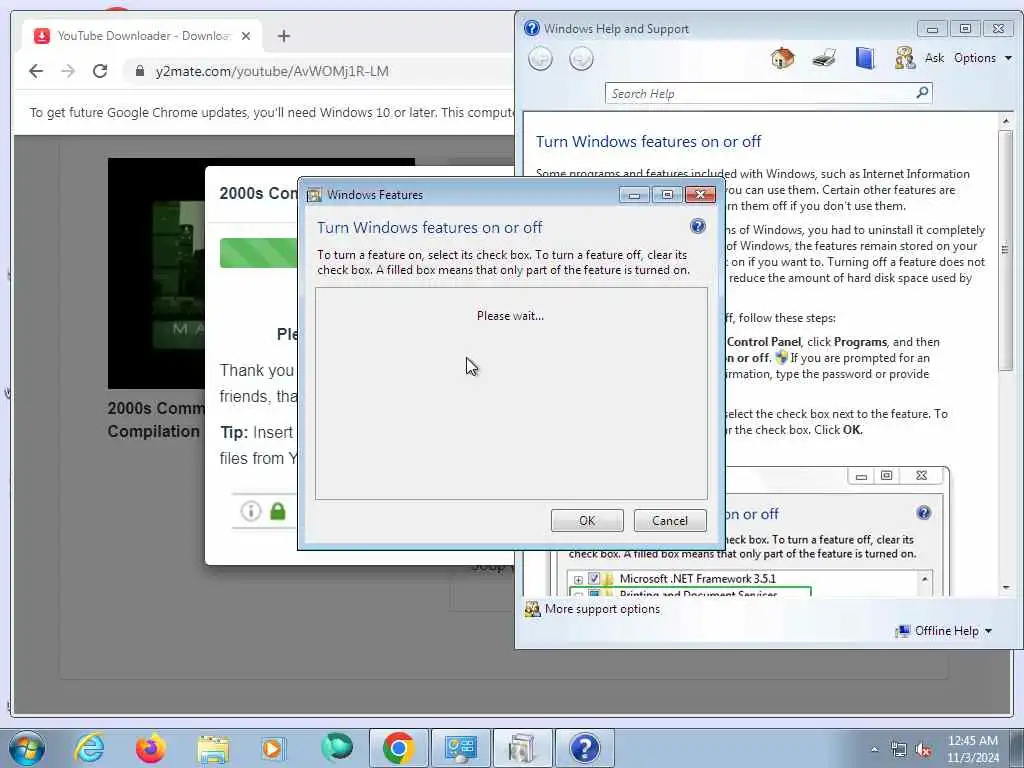Switch to Control Panel taskbar item
Screen dimensions: 1024x768
(460, 748)
